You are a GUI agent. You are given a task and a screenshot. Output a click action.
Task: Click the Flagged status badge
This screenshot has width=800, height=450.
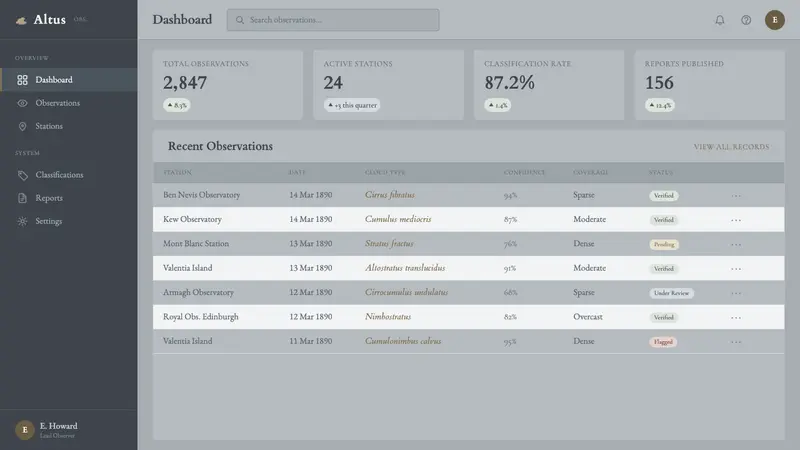663,342
